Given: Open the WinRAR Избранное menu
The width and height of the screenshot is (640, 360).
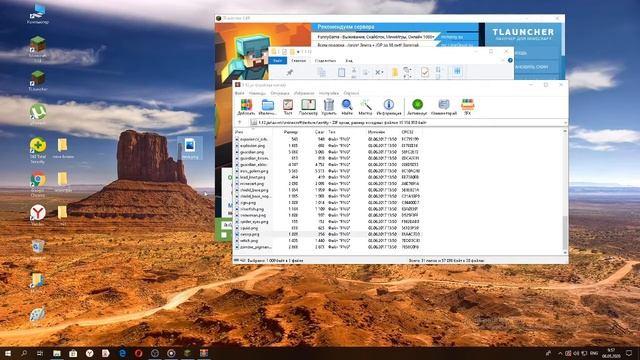Looking at the screenshot, I should pos(304,93).
